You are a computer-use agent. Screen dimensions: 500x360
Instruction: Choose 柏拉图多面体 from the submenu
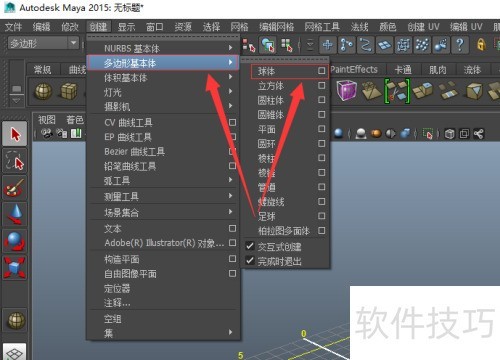click(284, 231)
